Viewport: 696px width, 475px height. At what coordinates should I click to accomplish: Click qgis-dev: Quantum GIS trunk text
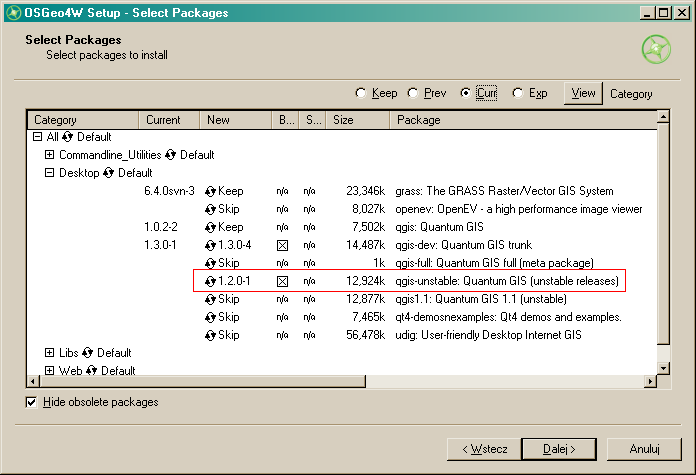[463, 245]
